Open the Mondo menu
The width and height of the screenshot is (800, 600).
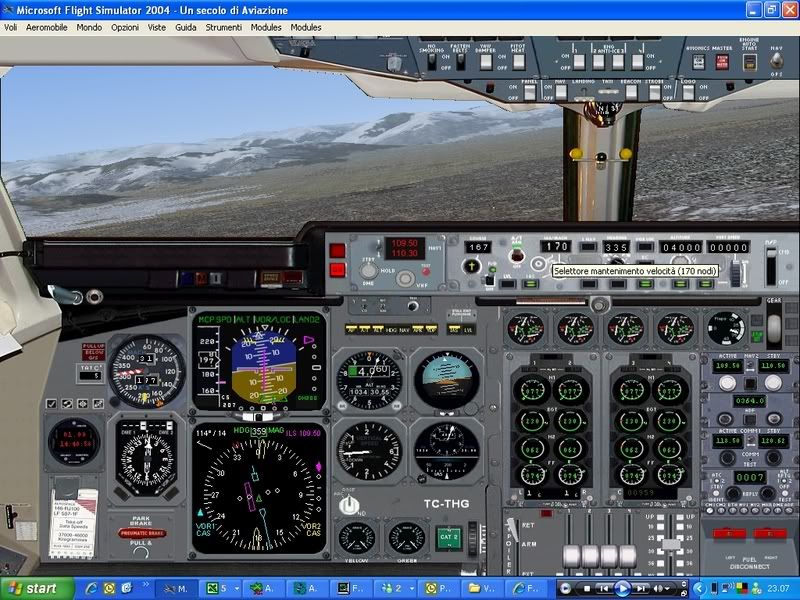pos(89,28)
